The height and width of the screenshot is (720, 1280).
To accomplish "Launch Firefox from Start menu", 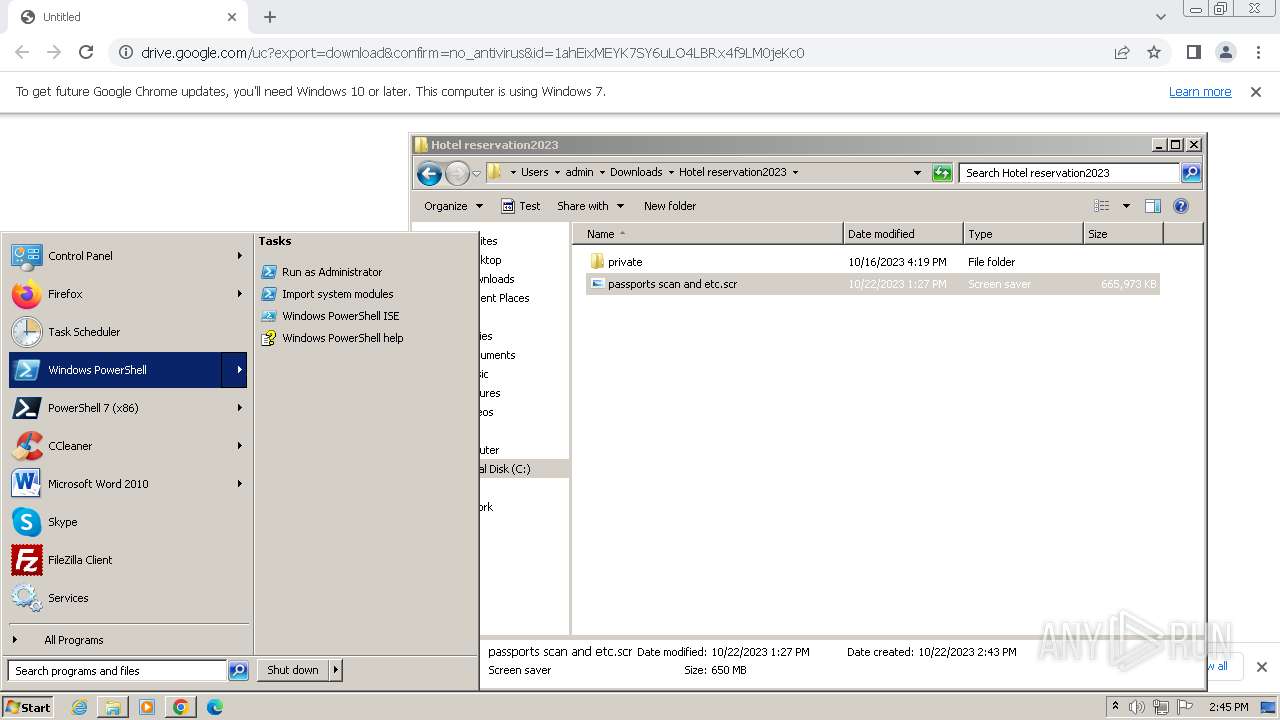I will (x=127, y=294).
